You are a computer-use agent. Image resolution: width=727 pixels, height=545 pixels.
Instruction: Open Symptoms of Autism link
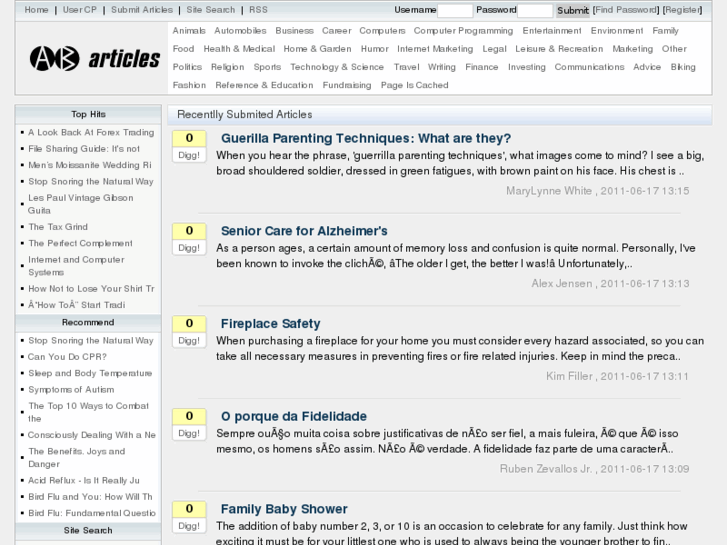pyautogui.click(x=71, y=390)
